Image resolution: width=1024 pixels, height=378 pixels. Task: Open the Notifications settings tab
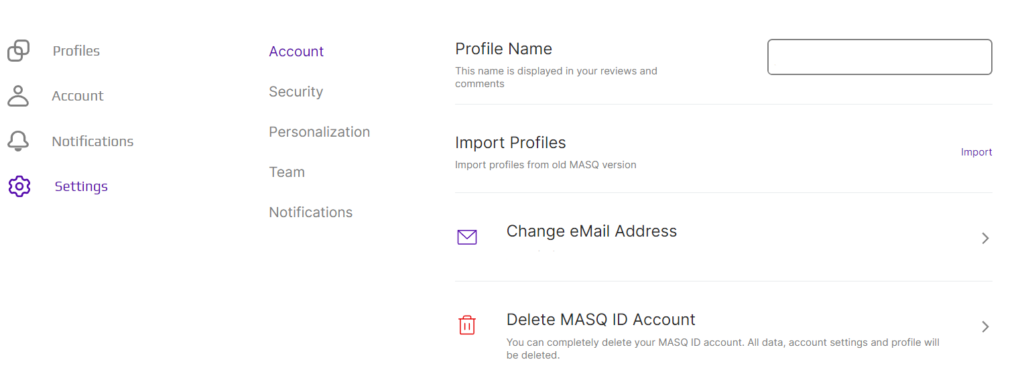point(311,212)
